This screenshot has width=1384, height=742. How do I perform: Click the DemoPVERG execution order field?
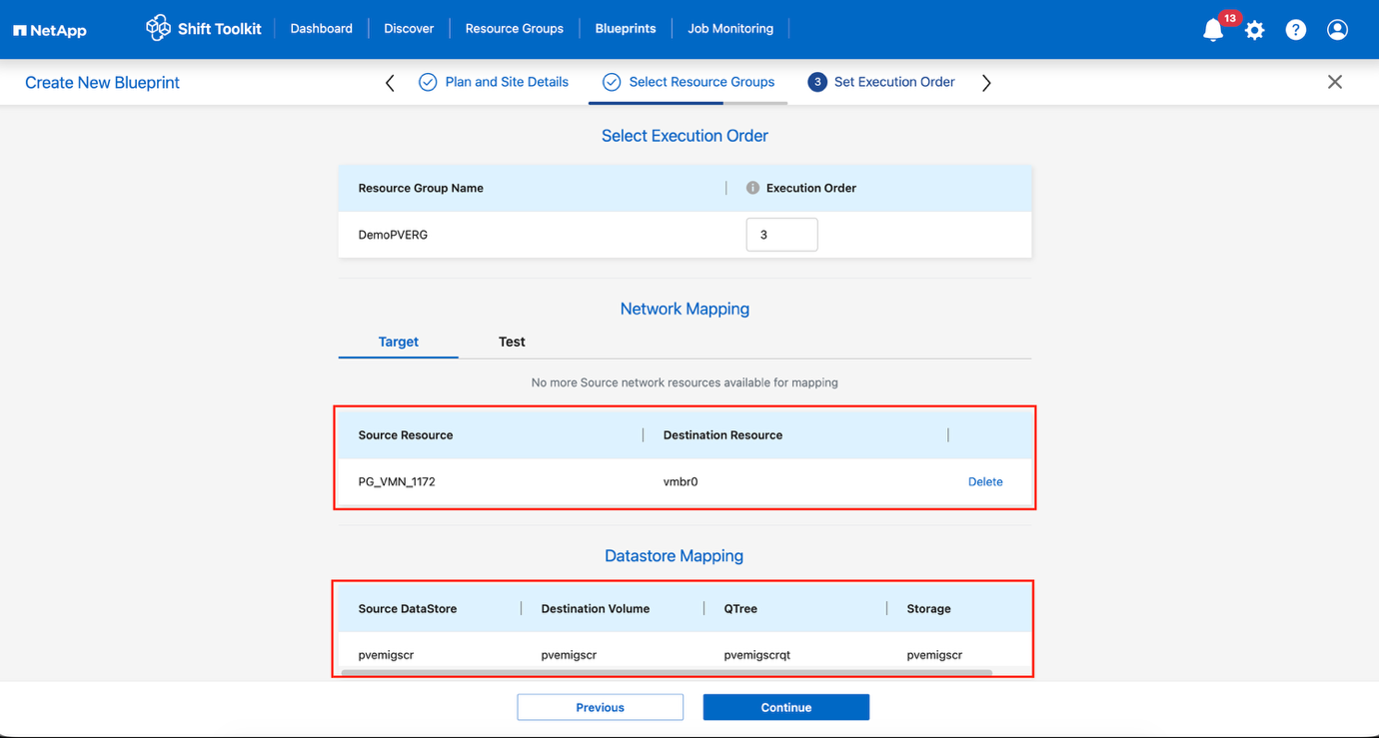[x=781, y=235]
